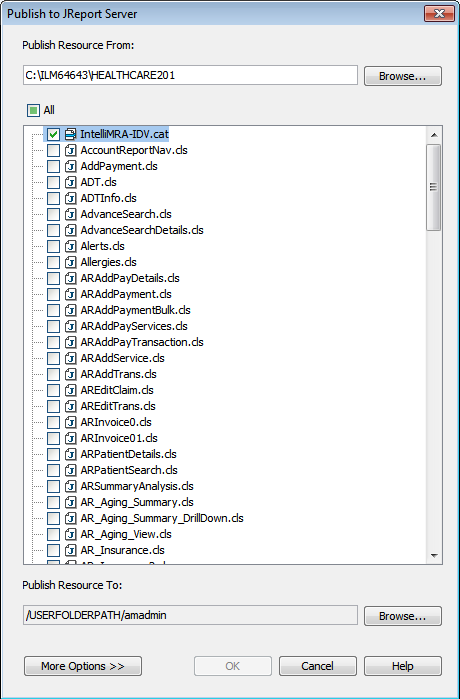Click the ARInvoice0.cls report file icon
460x699 pixels.
[70, 422]
